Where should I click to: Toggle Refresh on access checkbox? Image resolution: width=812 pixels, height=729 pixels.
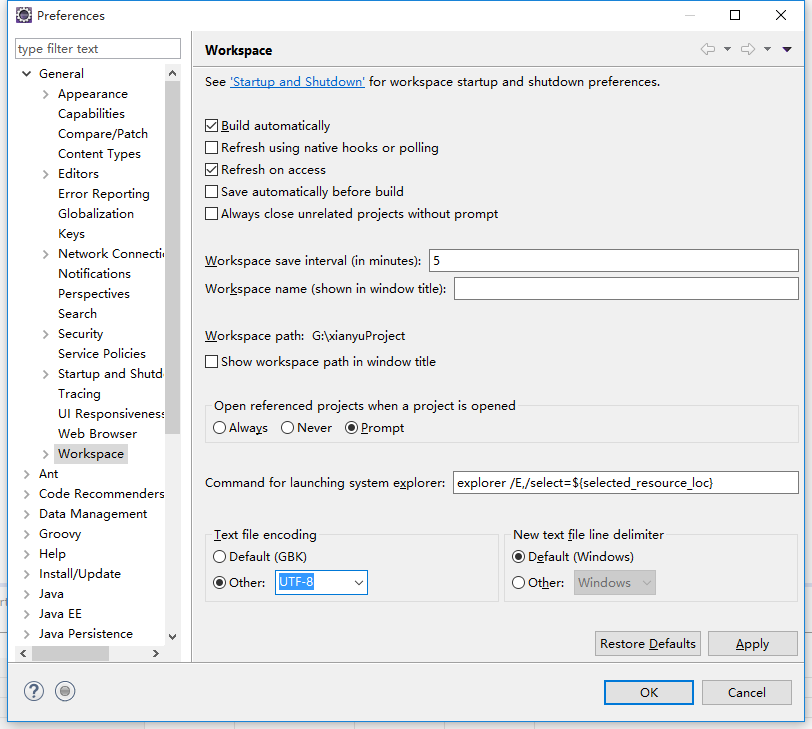(x=211, y=170)
